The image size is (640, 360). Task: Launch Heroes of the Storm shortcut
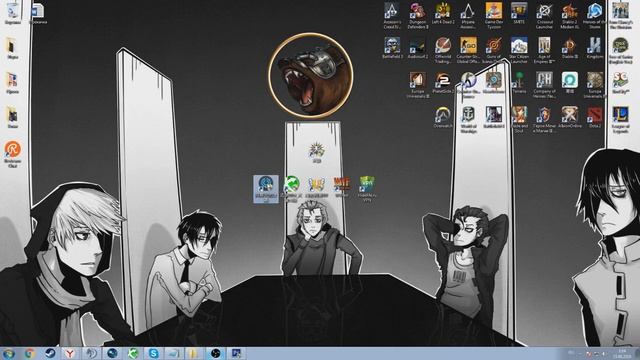point(595,16)
